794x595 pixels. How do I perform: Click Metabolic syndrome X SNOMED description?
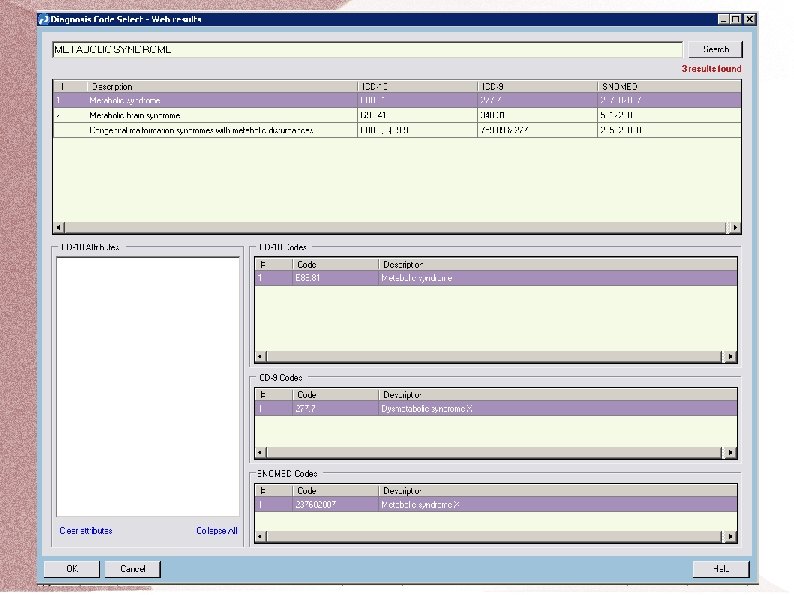420,505
